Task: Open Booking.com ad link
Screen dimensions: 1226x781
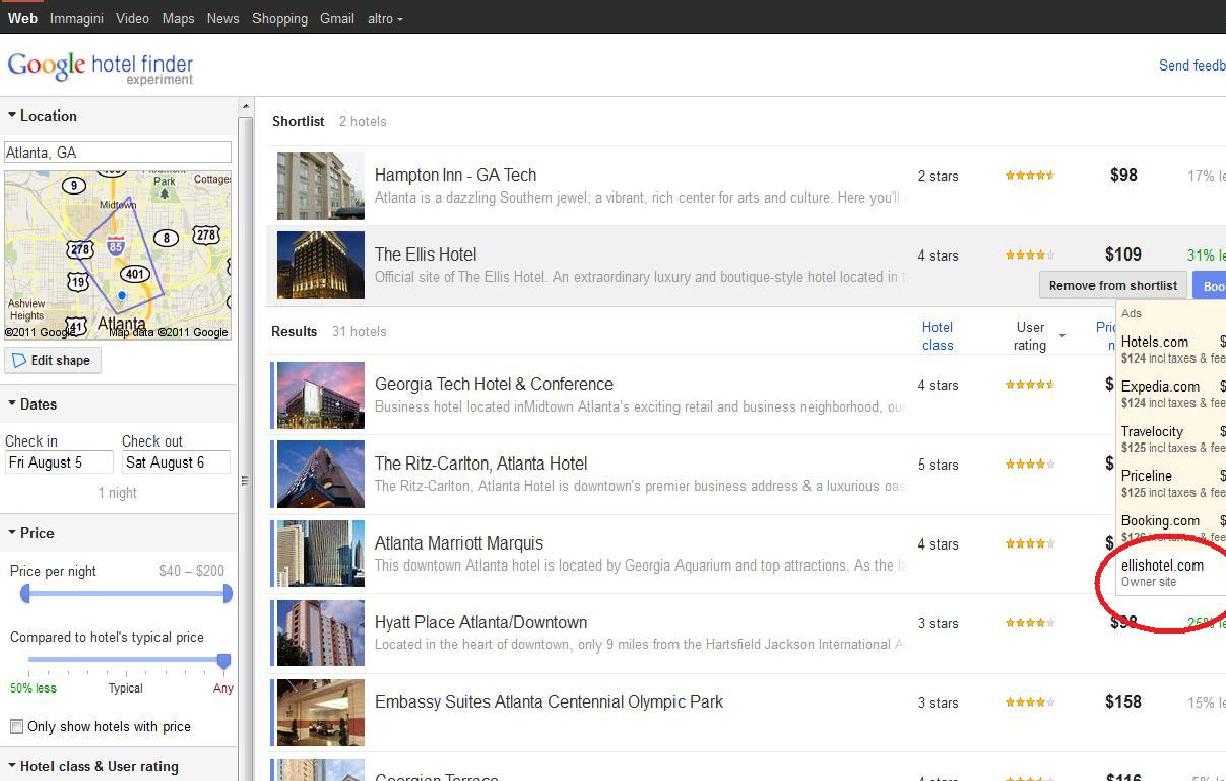Action: (x=1160, y=521)
